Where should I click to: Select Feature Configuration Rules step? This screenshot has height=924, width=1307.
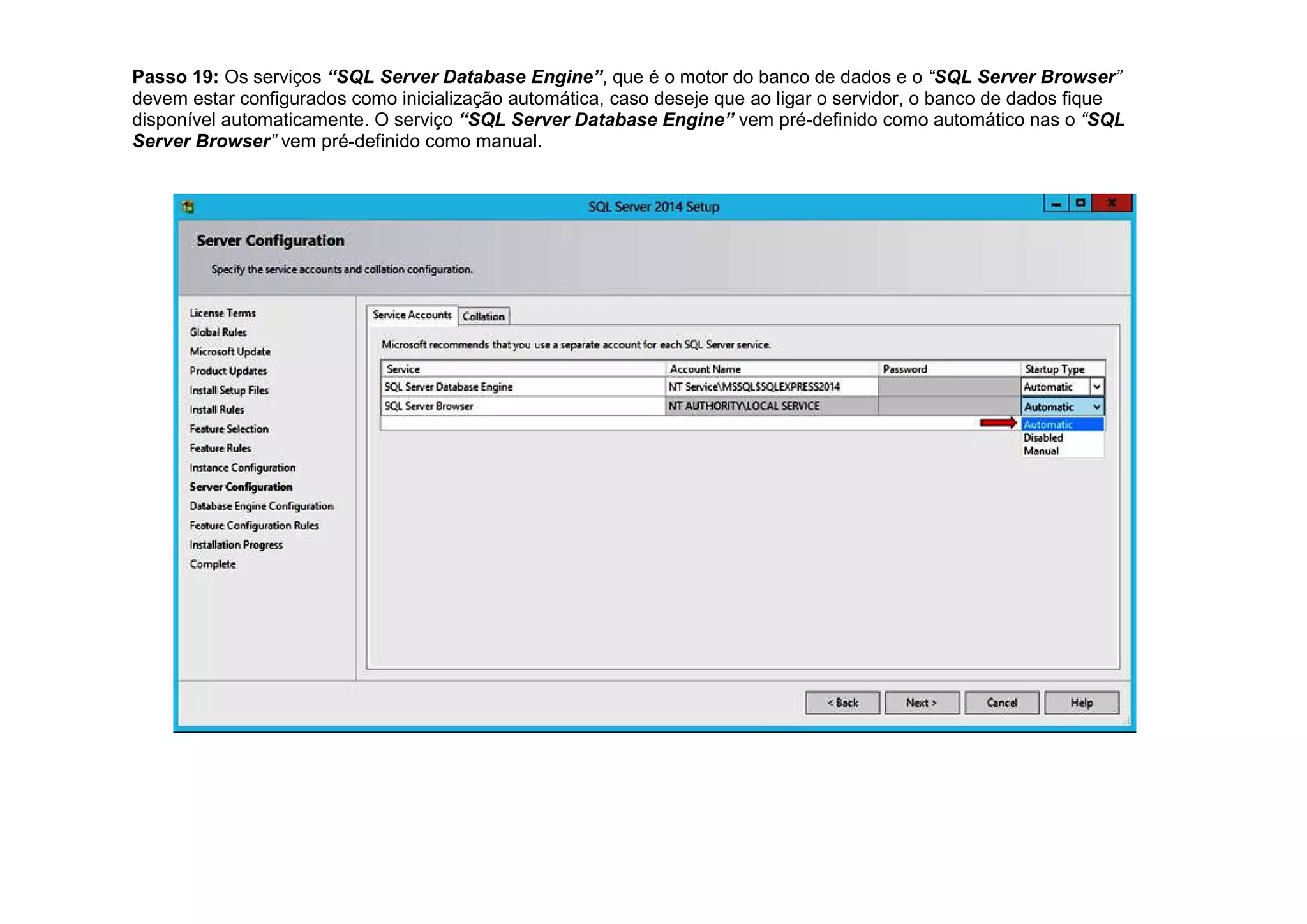click(254, 525)
